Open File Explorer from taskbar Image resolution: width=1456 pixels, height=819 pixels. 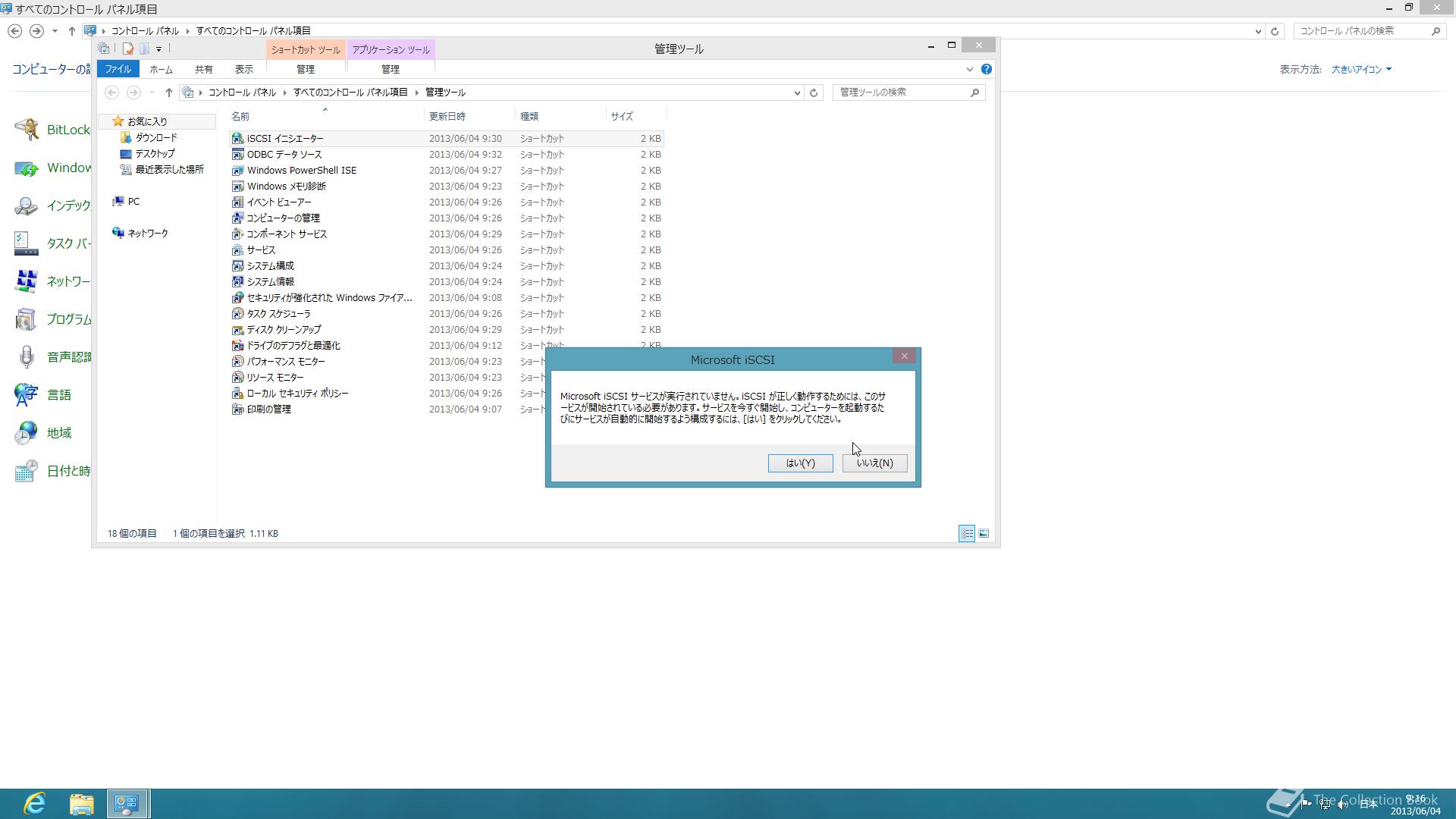[x=81, y=804]
